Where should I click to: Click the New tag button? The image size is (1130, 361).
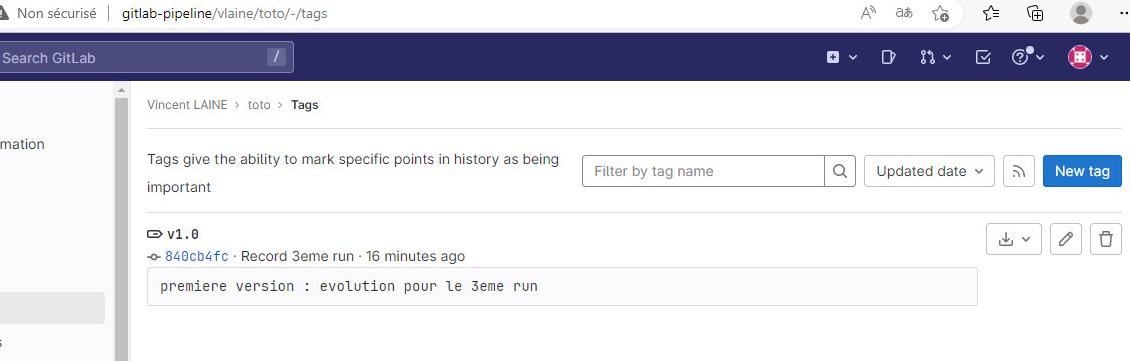click(x=1082, y=171)
